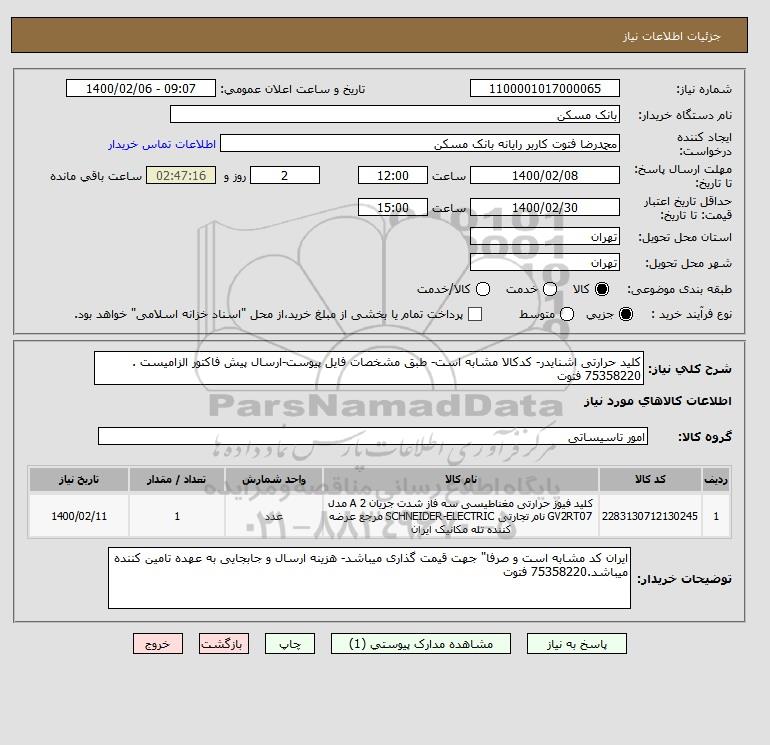
Task: Click product code cell 2283130712130245
Action: [x=650, y=516]
